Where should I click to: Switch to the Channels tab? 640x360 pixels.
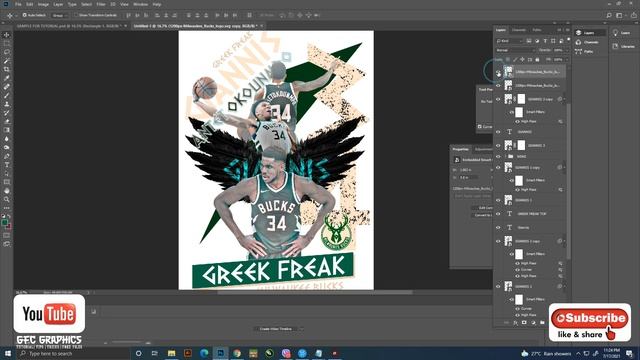coord(519,30)
